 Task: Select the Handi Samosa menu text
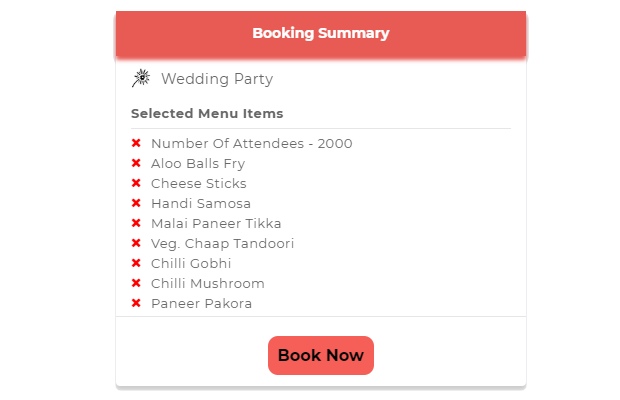[201, 203]
